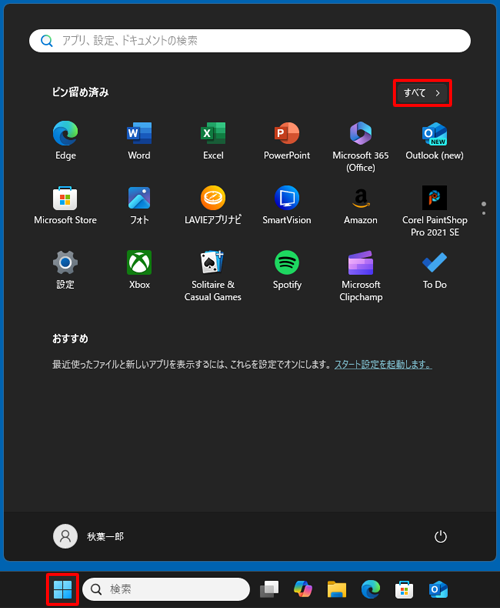This screenshot has width=500, height=608.
Task: Follow the スタート設定を起動します link
Action: click(383, 364)
